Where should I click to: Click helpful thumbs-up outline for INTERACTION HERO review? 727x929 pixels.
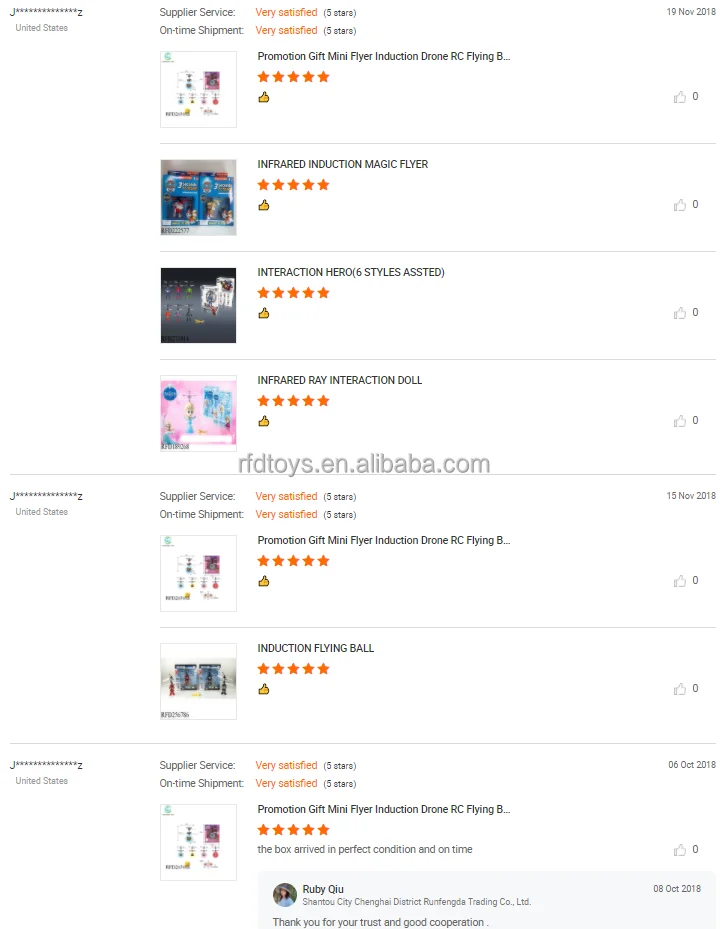[x=680, y=313]
